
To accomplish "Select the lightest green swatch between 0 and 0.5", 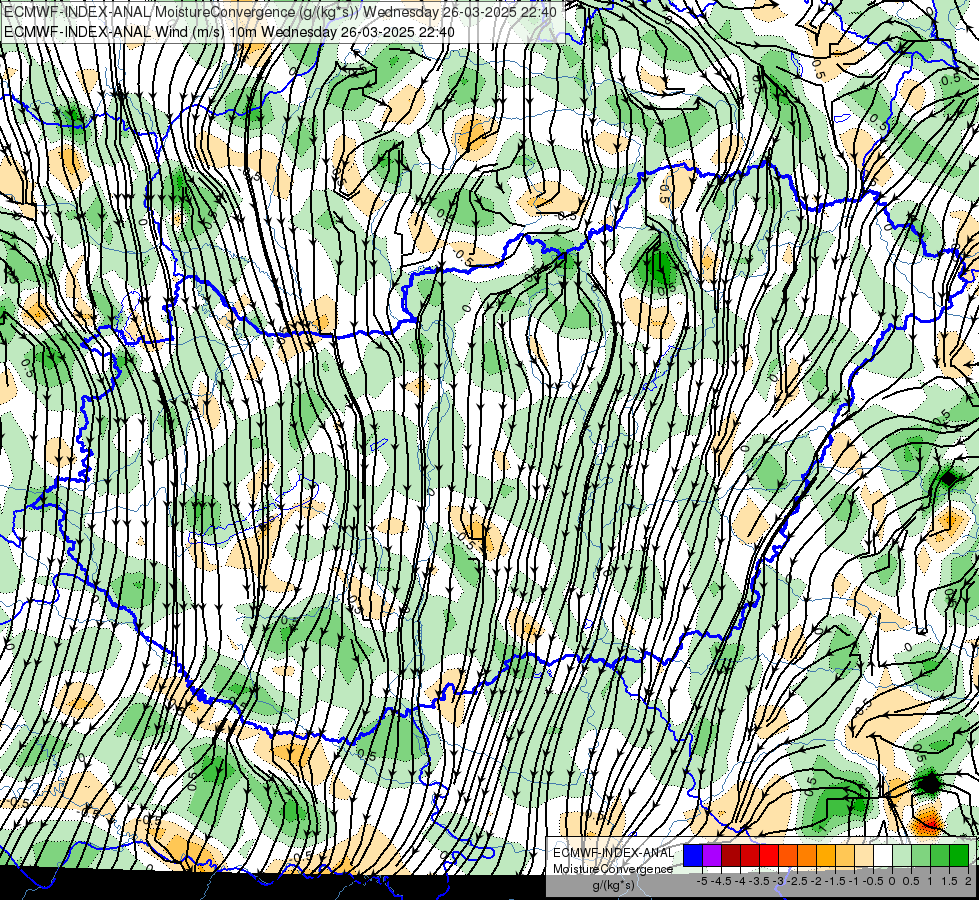I will point(902,856).
